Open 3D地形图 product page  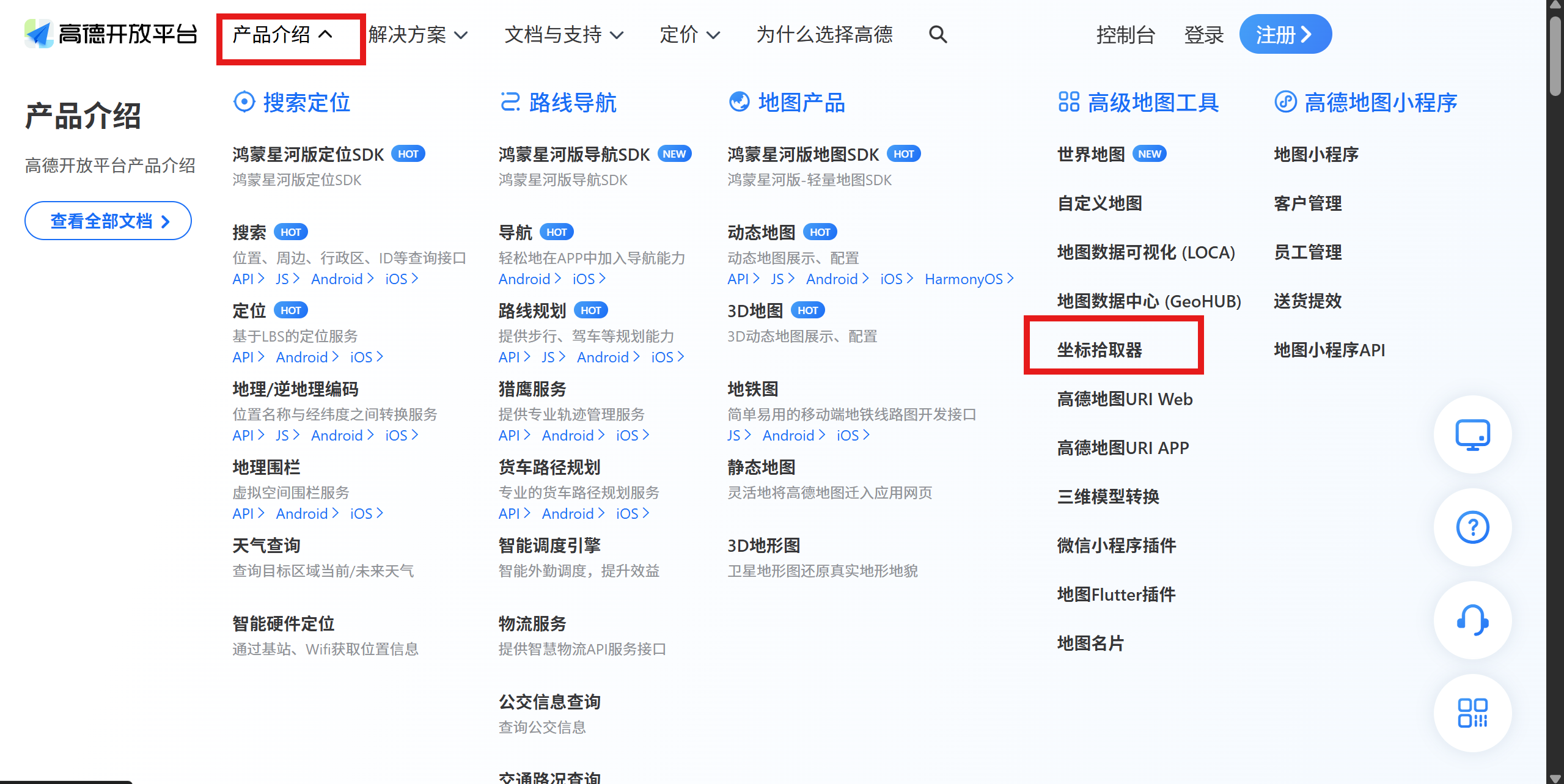pyautogui.click(x=763, y=546)
